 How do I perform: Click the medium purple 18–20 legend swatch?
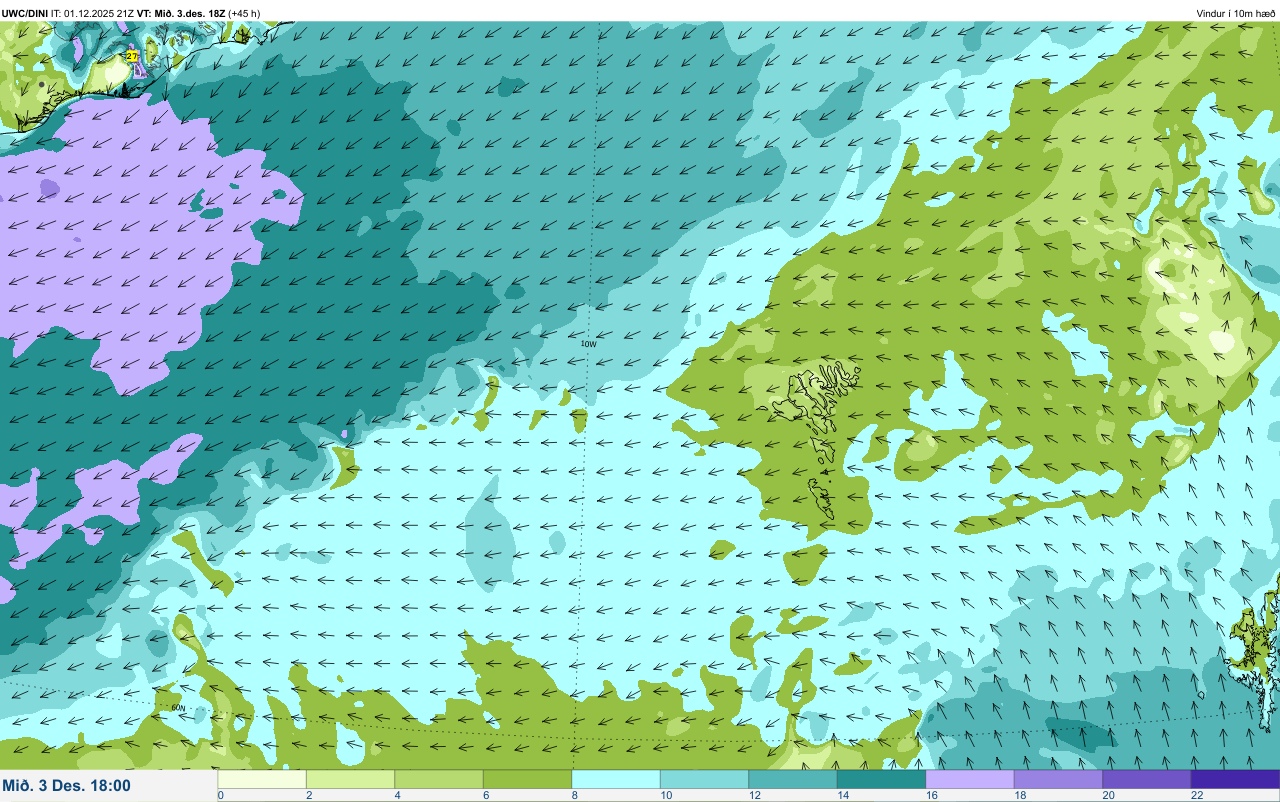pos(1058,779)
